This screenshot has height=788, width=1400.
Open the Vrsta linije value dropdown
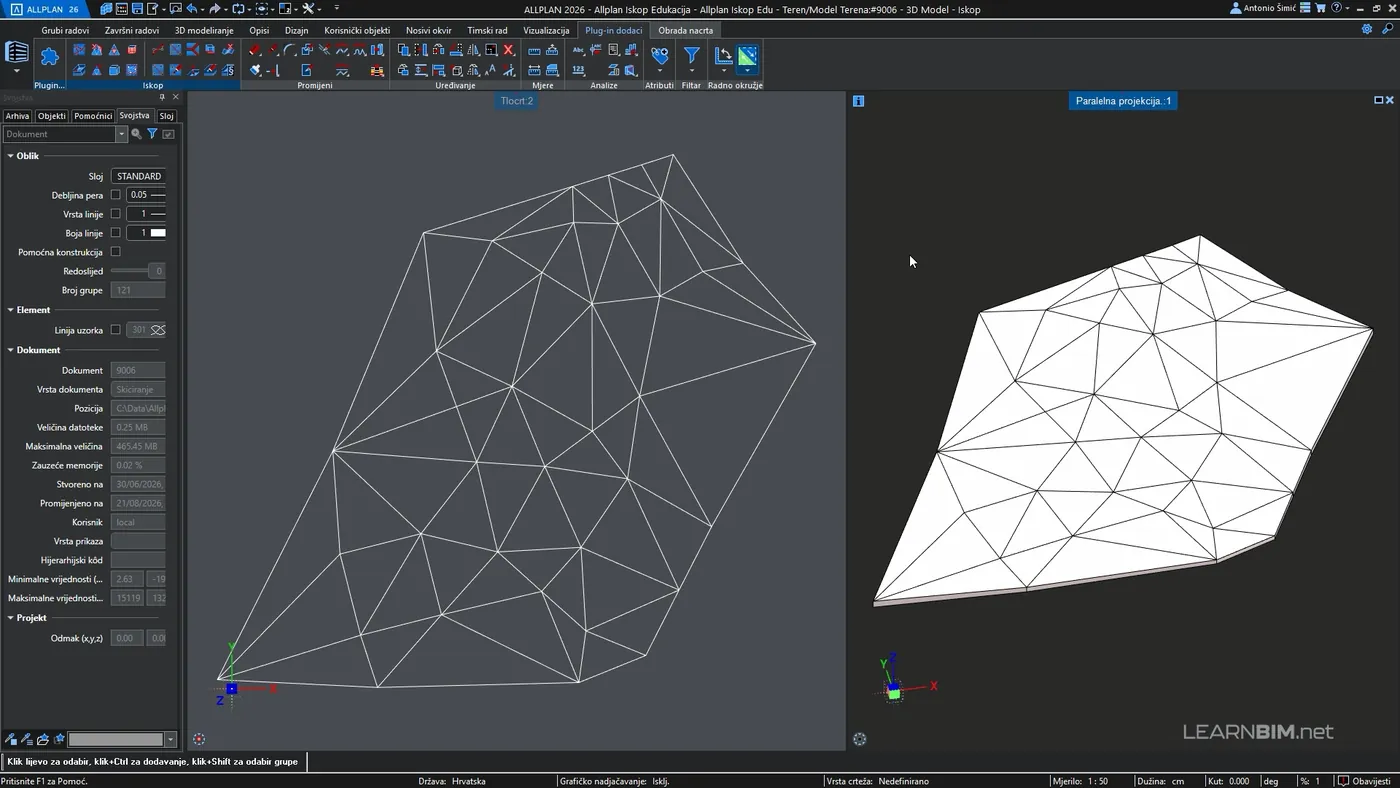pos(146,214)
